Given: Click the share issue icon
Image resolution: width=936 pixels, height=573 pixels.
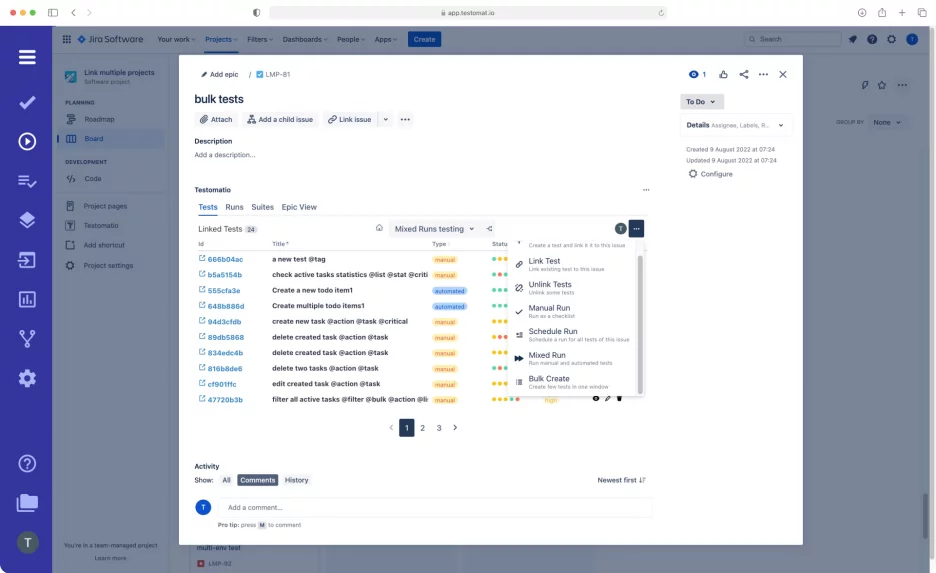Looking at the screenshot, I should point(744,74).
